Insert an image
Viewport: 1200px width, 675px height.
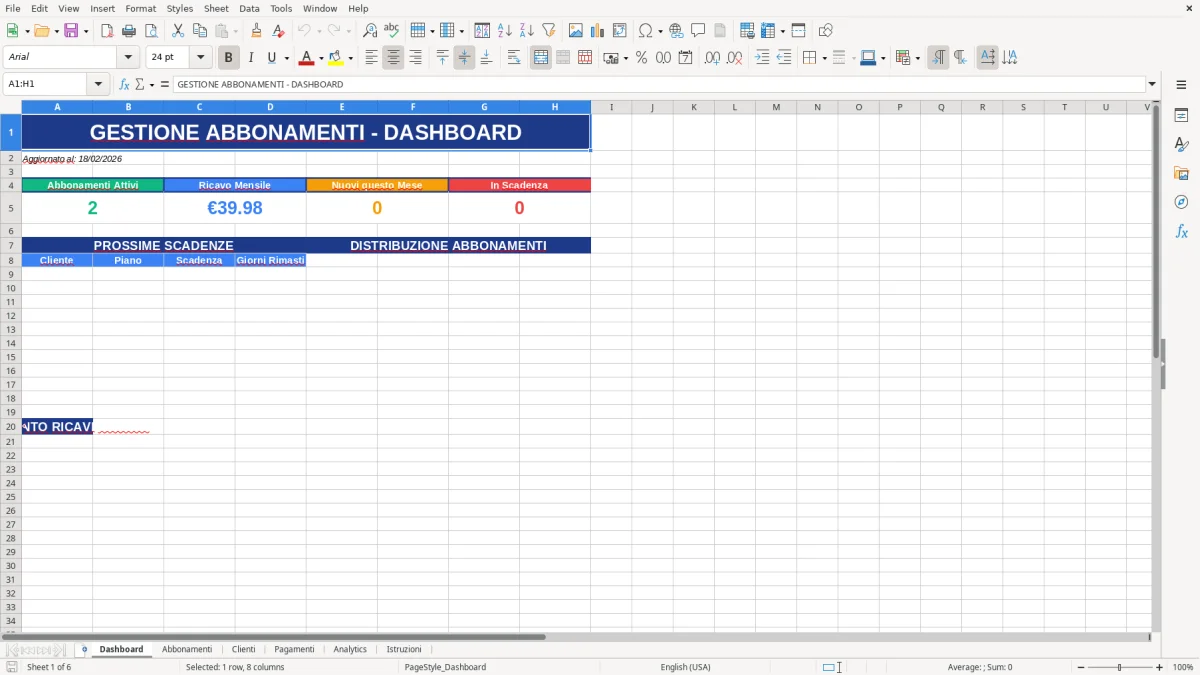click(x=576, y=30)
